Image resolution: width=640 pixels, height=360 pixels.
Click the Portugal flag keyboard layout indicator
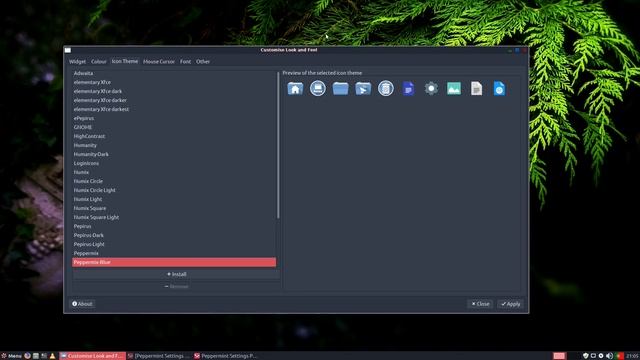click(620, 356)
